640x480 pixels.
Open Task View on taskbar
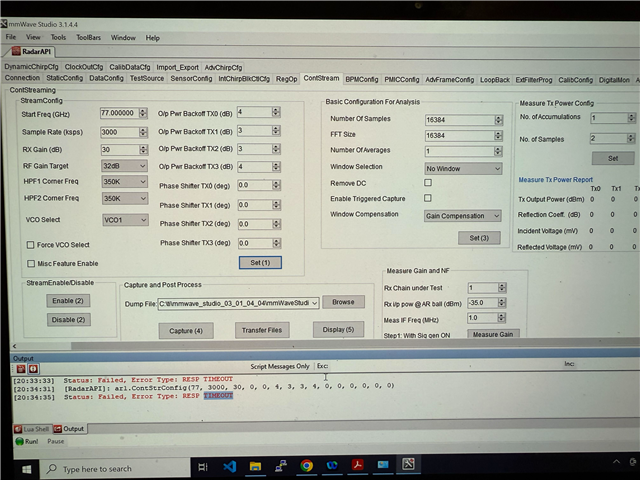[203, 467]
